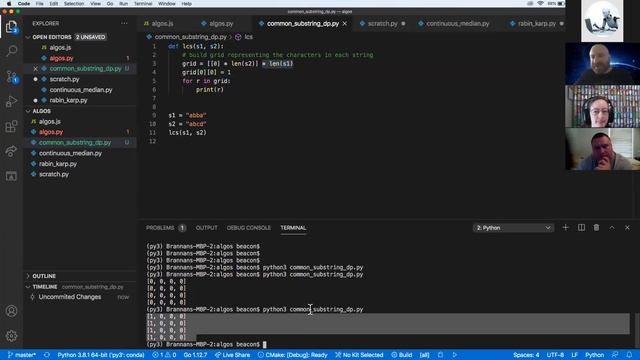Open Selection menu in menu bar
The width and height of the screenshot is (640, 360).
pyautogui.click(x=74, y=4)
